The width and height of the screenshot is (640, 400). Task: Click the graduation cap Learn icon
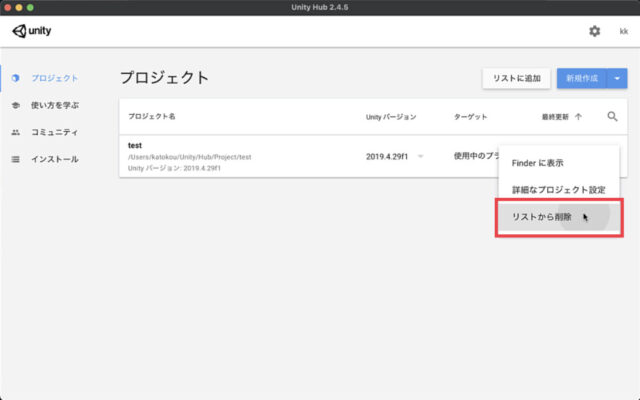(16, 105)
